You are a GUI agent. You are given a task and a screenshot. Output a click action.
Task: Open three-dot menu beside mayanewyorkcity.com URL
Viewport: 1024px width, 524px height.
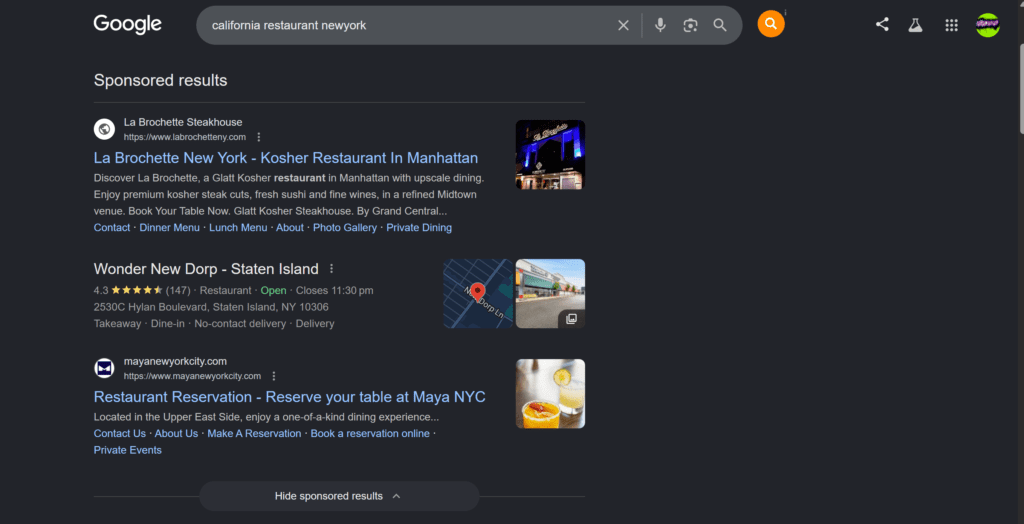[274, 376]
